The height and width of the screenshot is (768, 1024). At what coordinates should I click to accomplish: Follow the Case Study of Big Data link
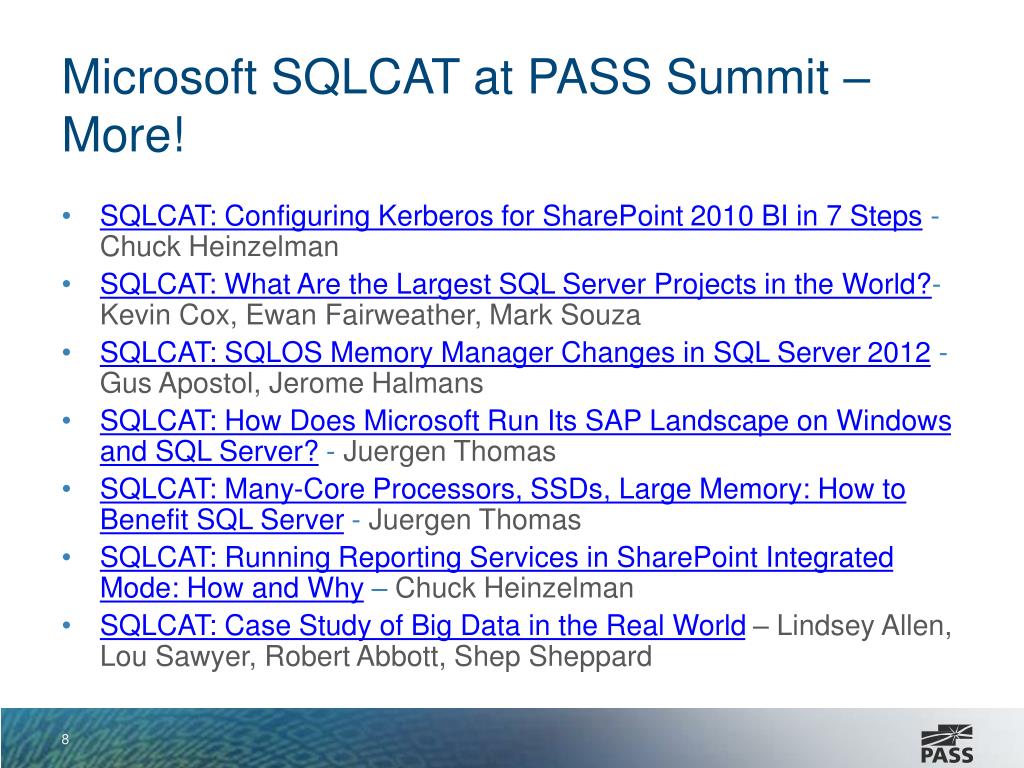pyautogui.click(x=422, y=627)
